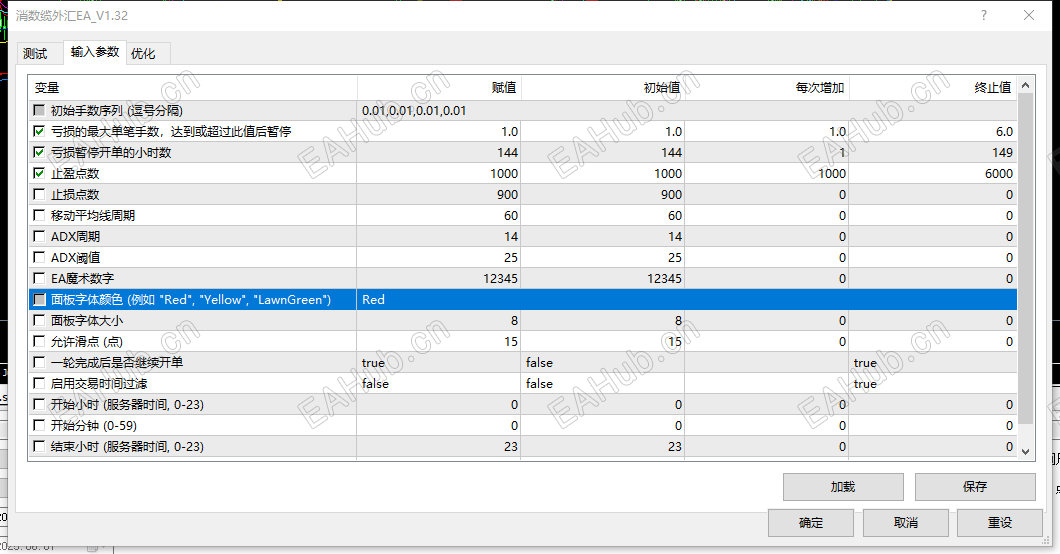Enable the EA魔术数字 checkbox

(x=39, y=278)
